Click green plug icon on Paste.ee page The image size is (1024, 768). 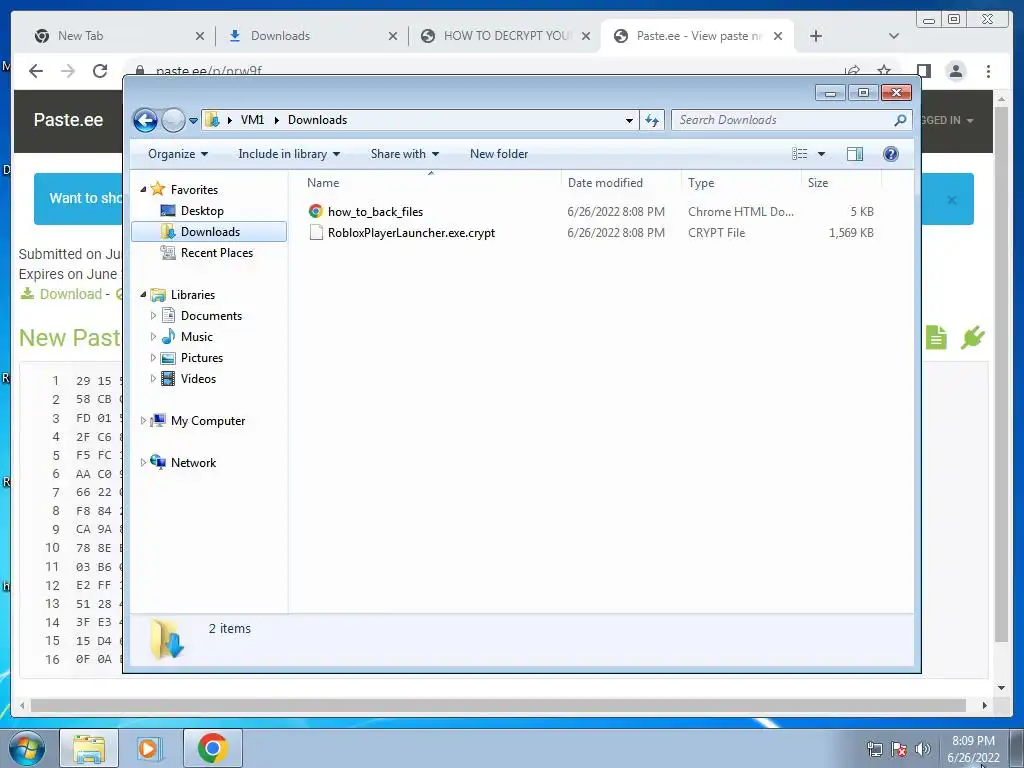(972, 338)
